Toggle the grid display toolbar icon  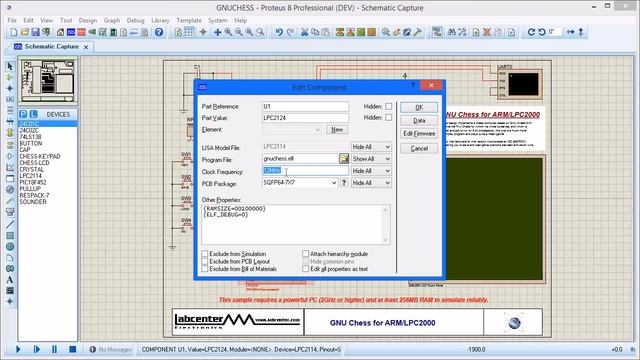tap(189, 32)
